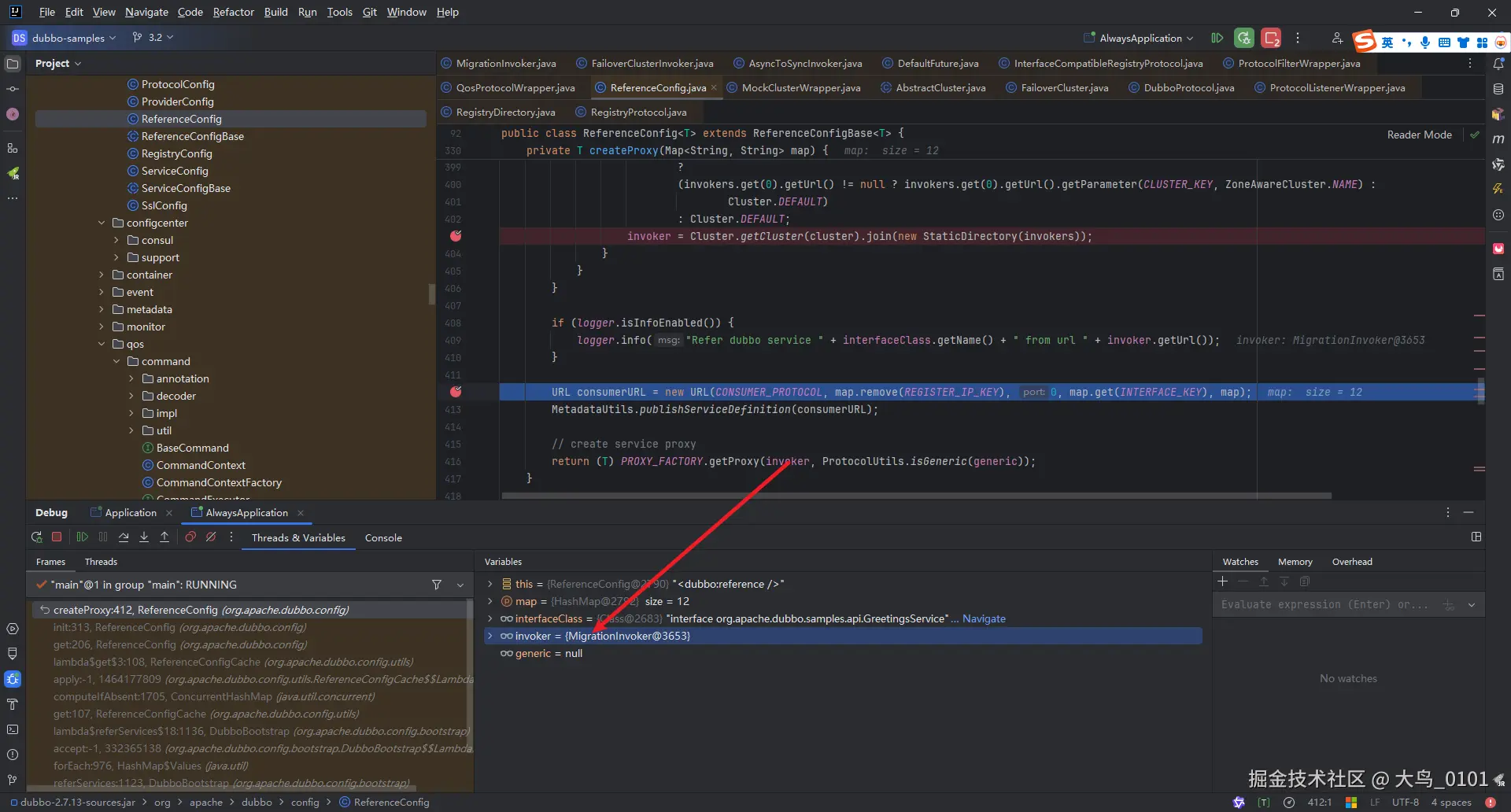Image resolution: width=1511 pixels, height=812 pixels.
Task: Pause program in Debug toolbar
Action: coord(103,537)
